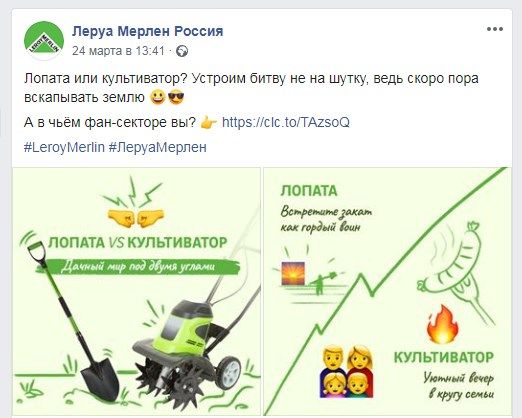Screen dimensions: 522x418
Task: Open the #ЛеруаМерлен hashtag
Action: click(x=158, y=147)
